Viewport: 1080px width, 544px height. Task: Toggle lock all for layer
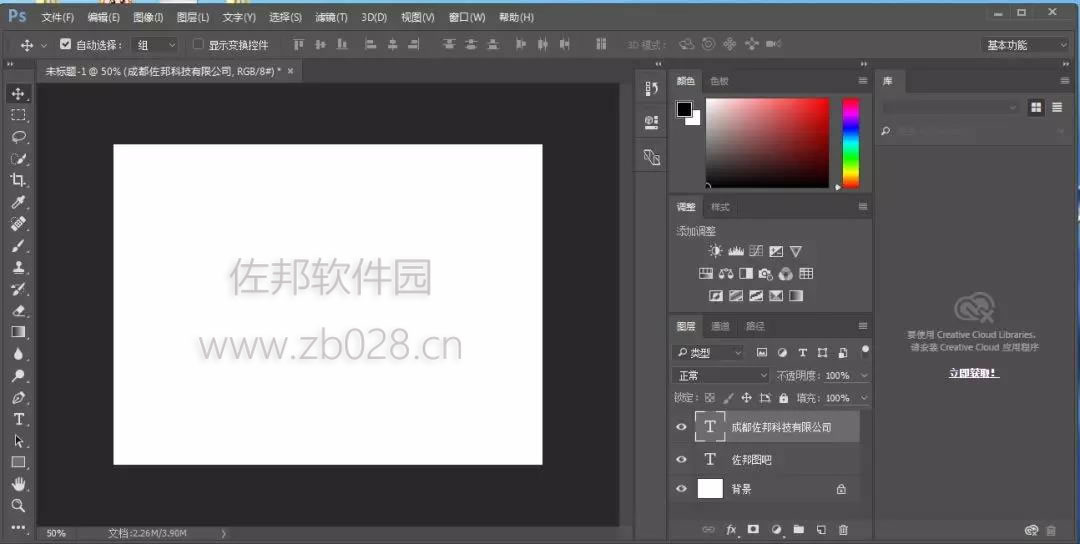[x=783, y=398]
